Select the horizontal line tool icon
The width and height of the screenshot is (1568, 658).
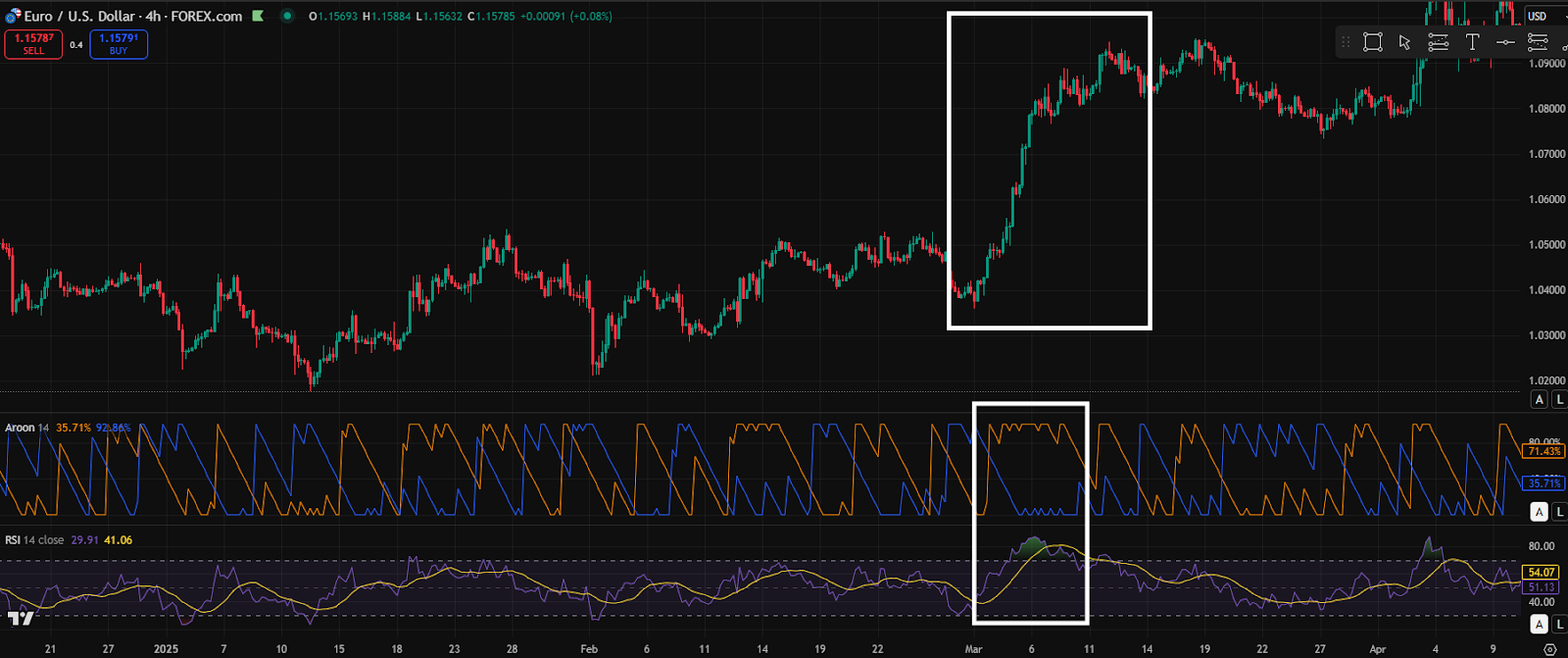point(1505,42)
